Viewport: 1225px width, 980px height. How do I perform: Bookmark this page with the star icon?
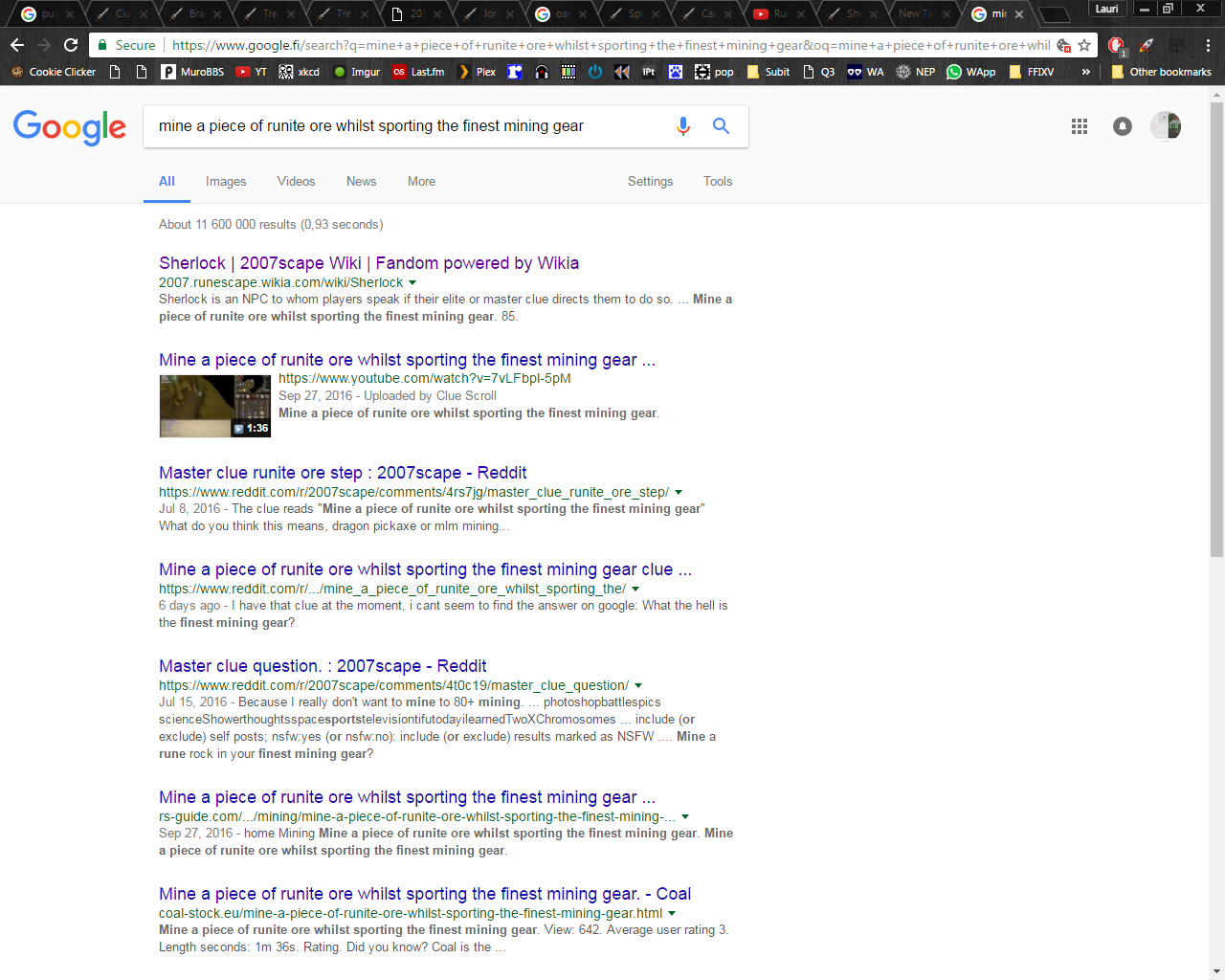1084,45
